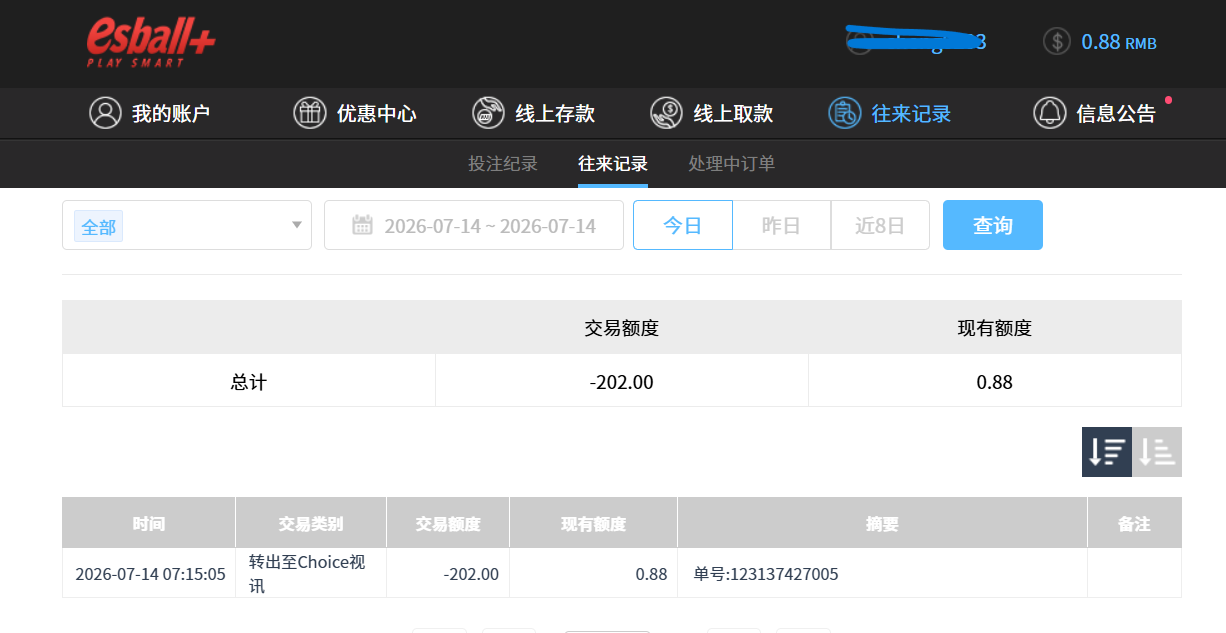
Task: Click the deposit icon for 线上存款
Action: [488, 113]
